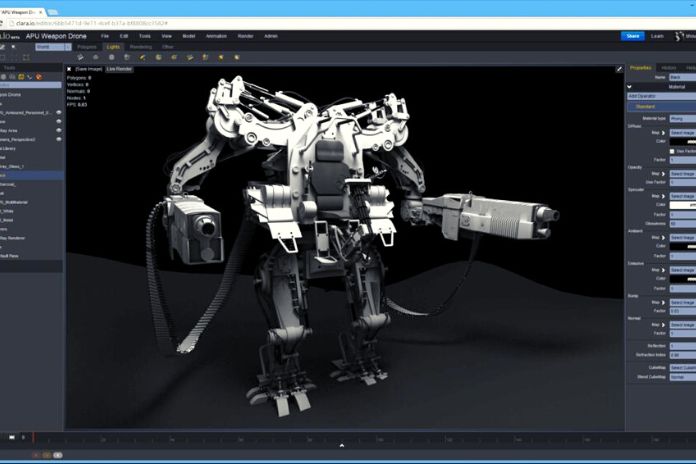The height and width of the screenshot is (464, 696).
Task: Open the File menu
Action: click(x=105, y=36)
